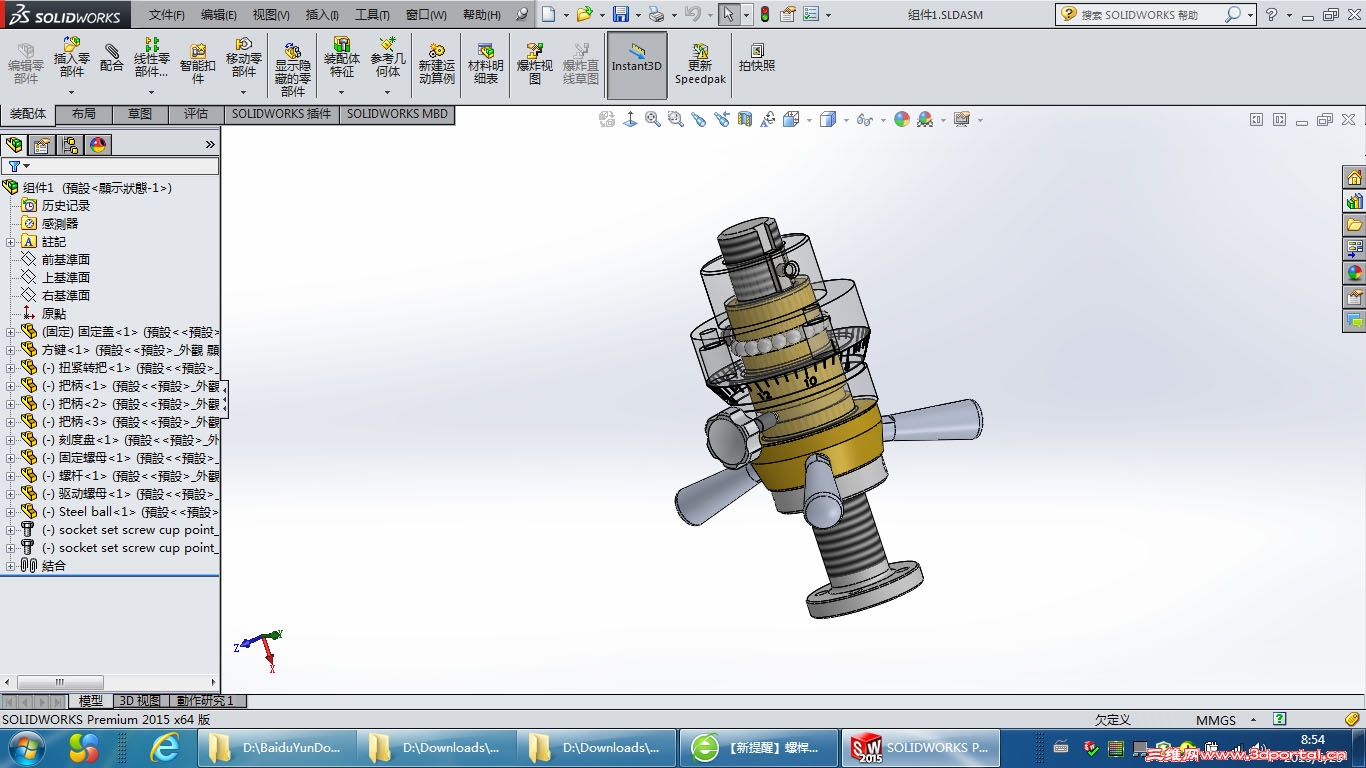Click the 材料明细表 bill of materials icon
The image size is (1366, 768).
point(486,64)
